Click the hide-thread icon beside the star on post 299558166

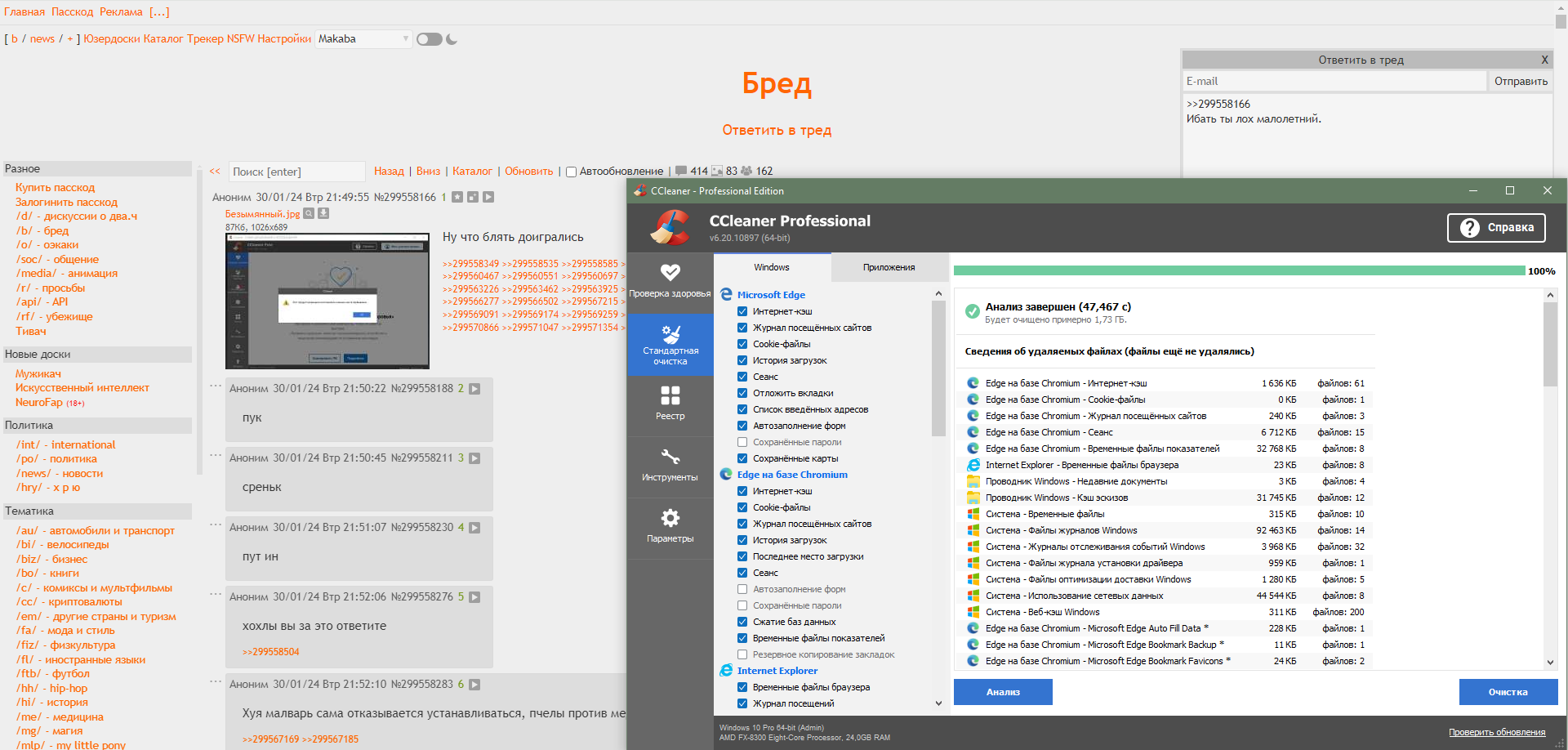point(473,197)
